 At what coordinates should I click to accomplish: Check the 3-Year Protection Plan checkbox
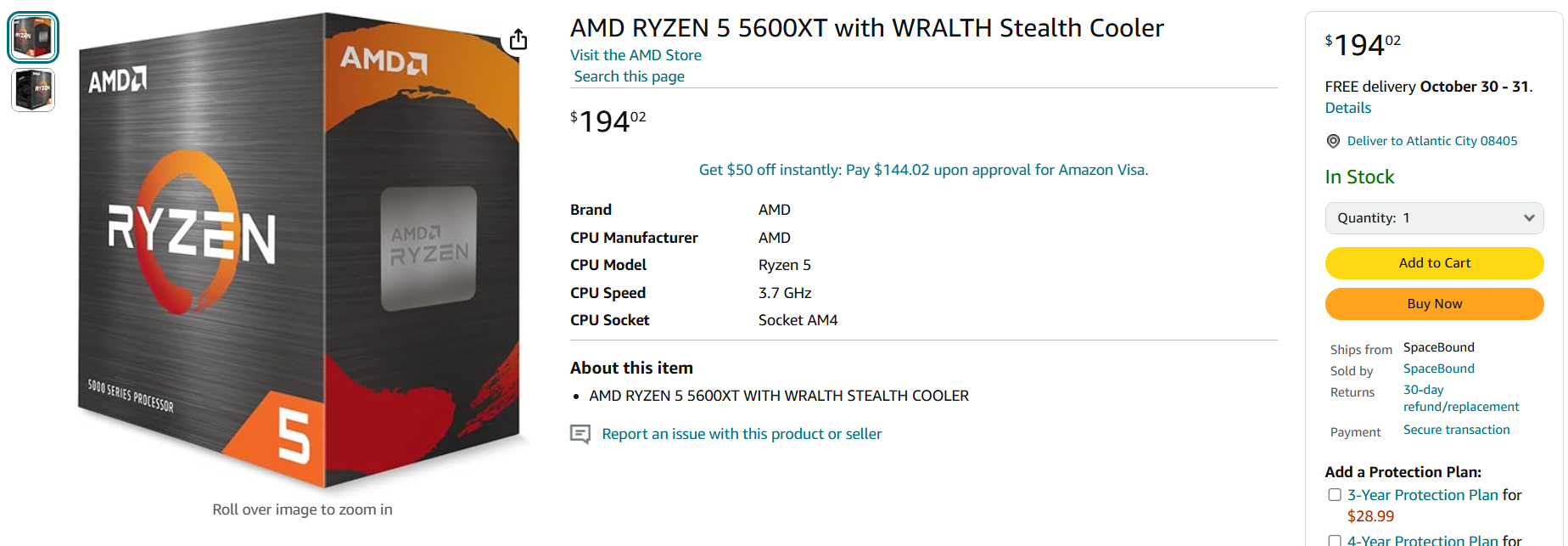tap(1335, 495)
